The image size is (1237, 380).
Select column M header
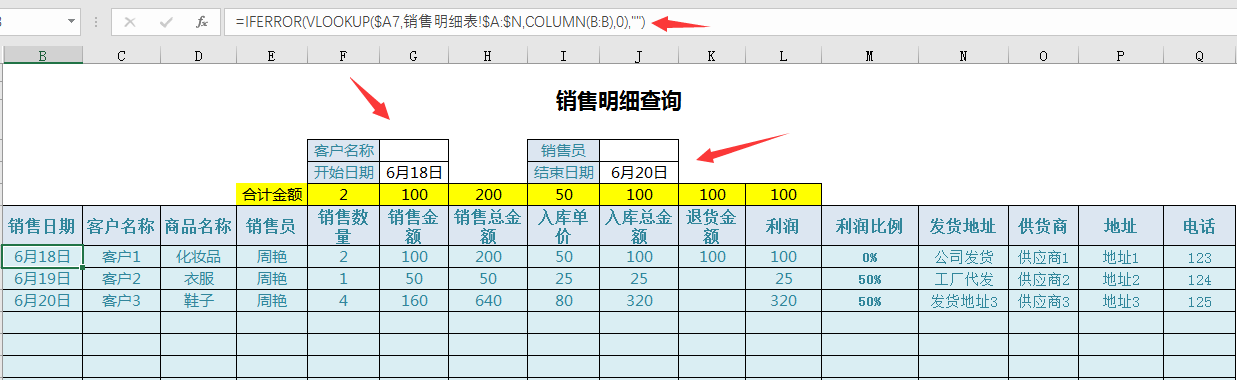coord(869,56)
